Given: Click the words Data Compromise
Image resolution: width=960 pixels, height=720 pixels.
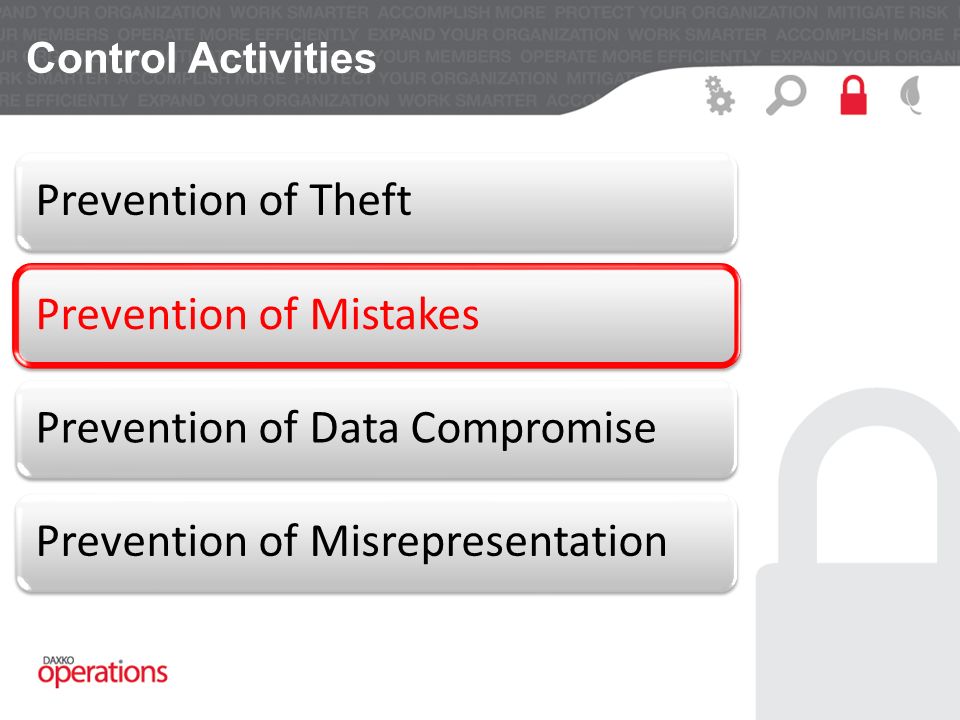Looking at the screenshot, I should point(483,427).
